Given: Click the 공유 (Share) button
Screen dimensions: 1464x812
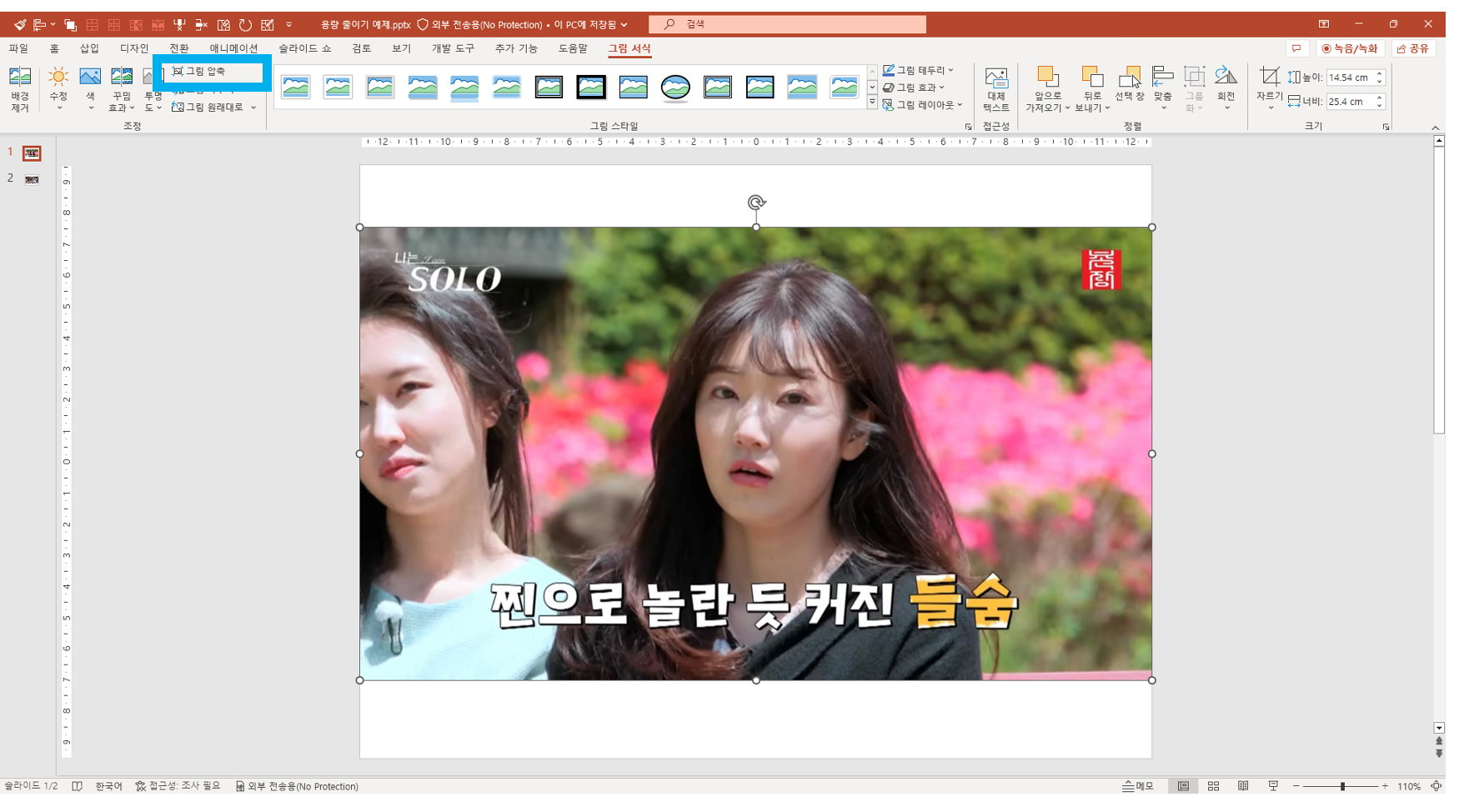Looking at the screenshot, I should pyautogui.click(x=1414, y=49).
